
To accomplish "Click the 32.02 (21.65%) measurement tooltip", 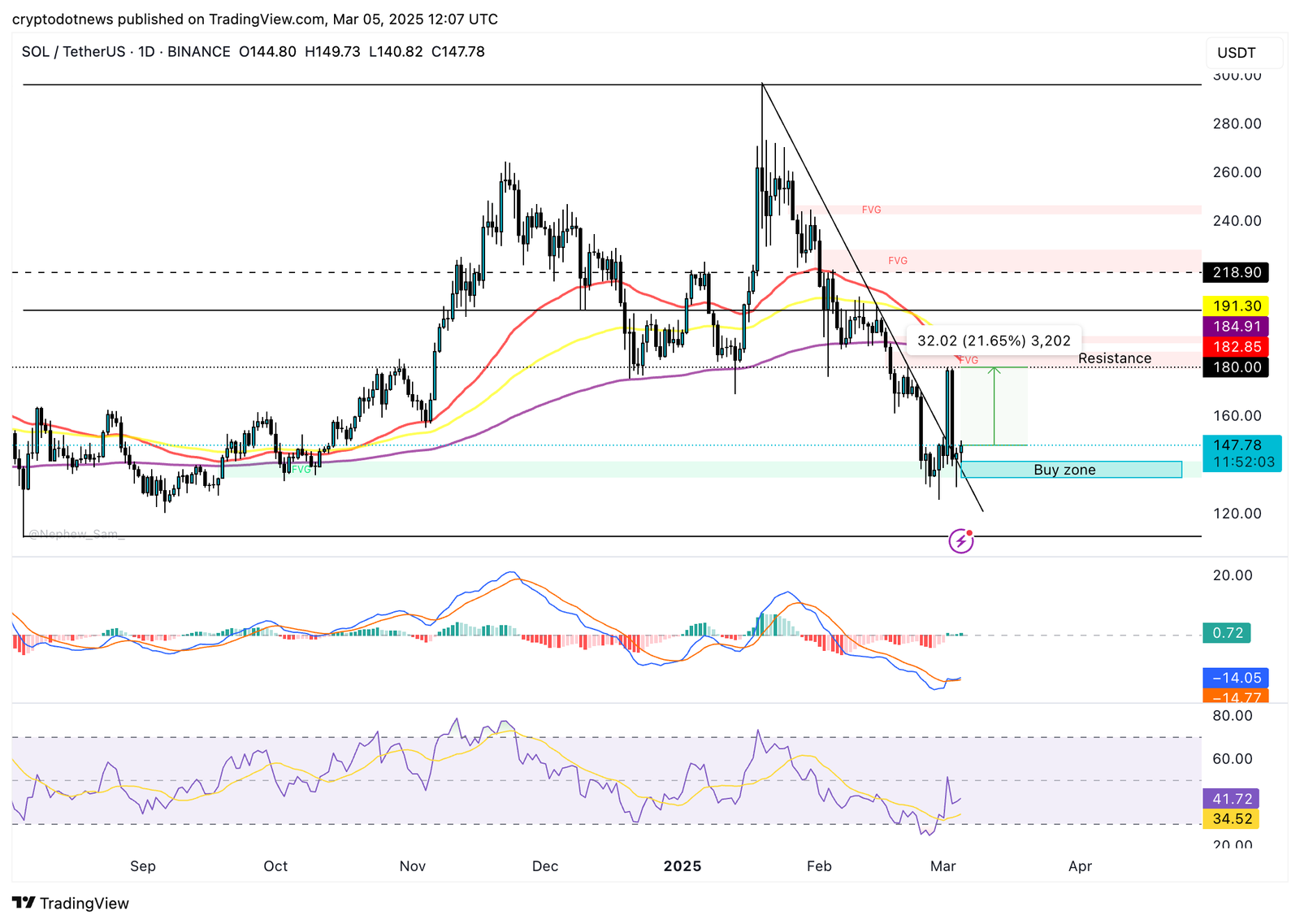I will tap(993, 340).
